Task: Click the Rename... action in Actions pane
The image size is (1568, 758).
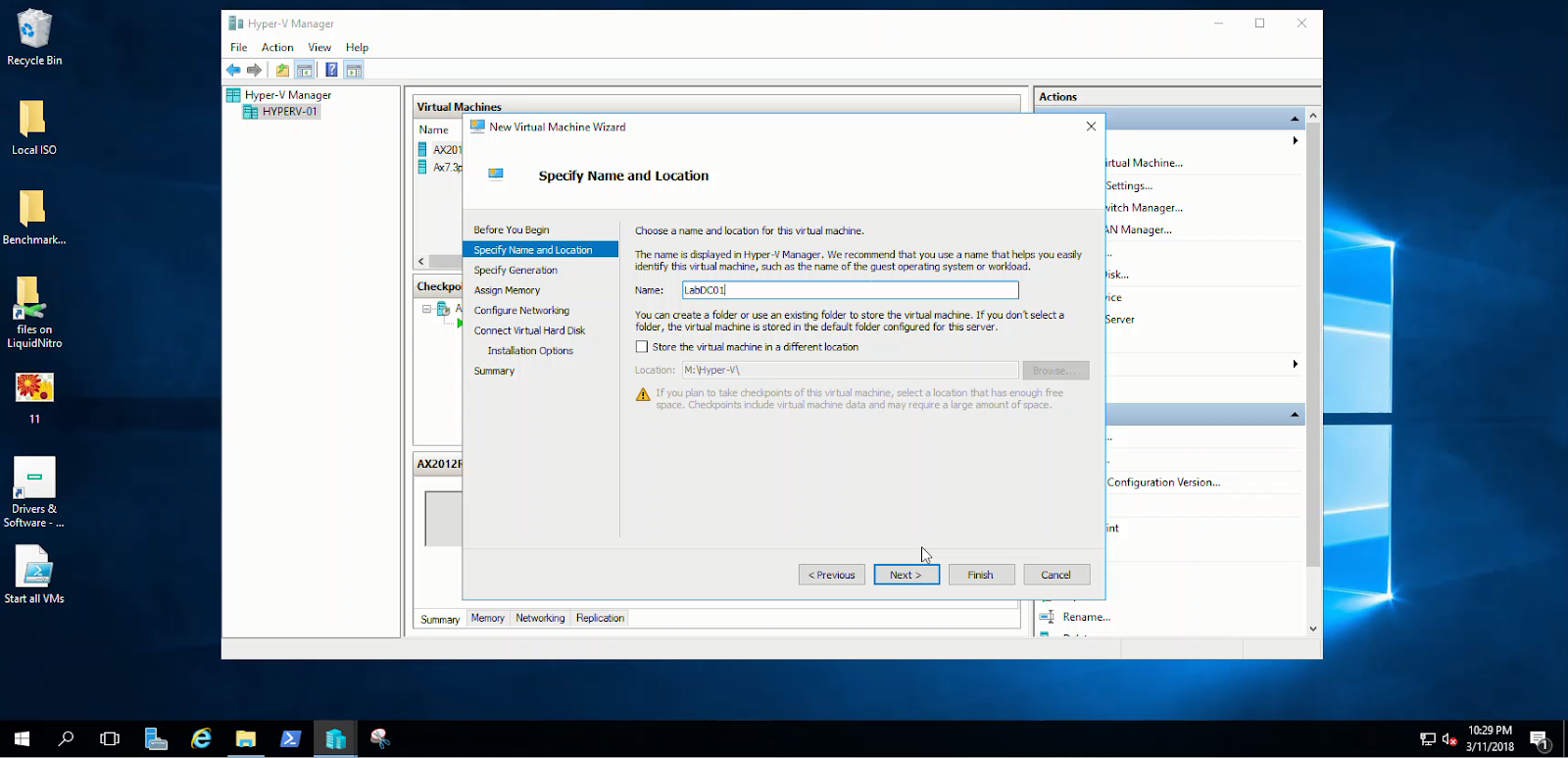Action: (1087, 617)
